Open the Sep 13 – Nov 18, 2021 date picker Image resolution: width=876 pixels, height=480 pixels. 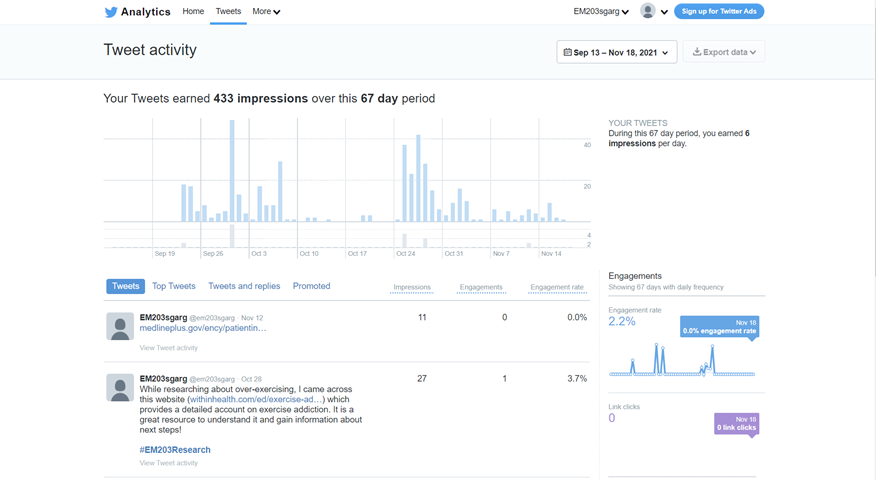(x=617, y=52)
